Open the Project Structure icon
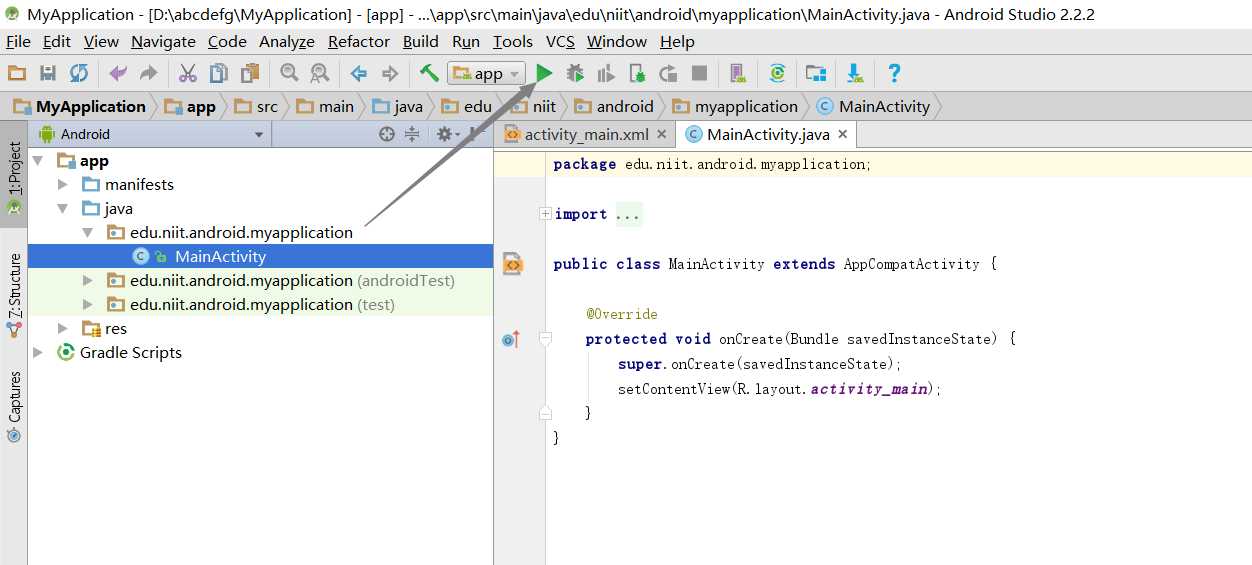 [816, 73]
